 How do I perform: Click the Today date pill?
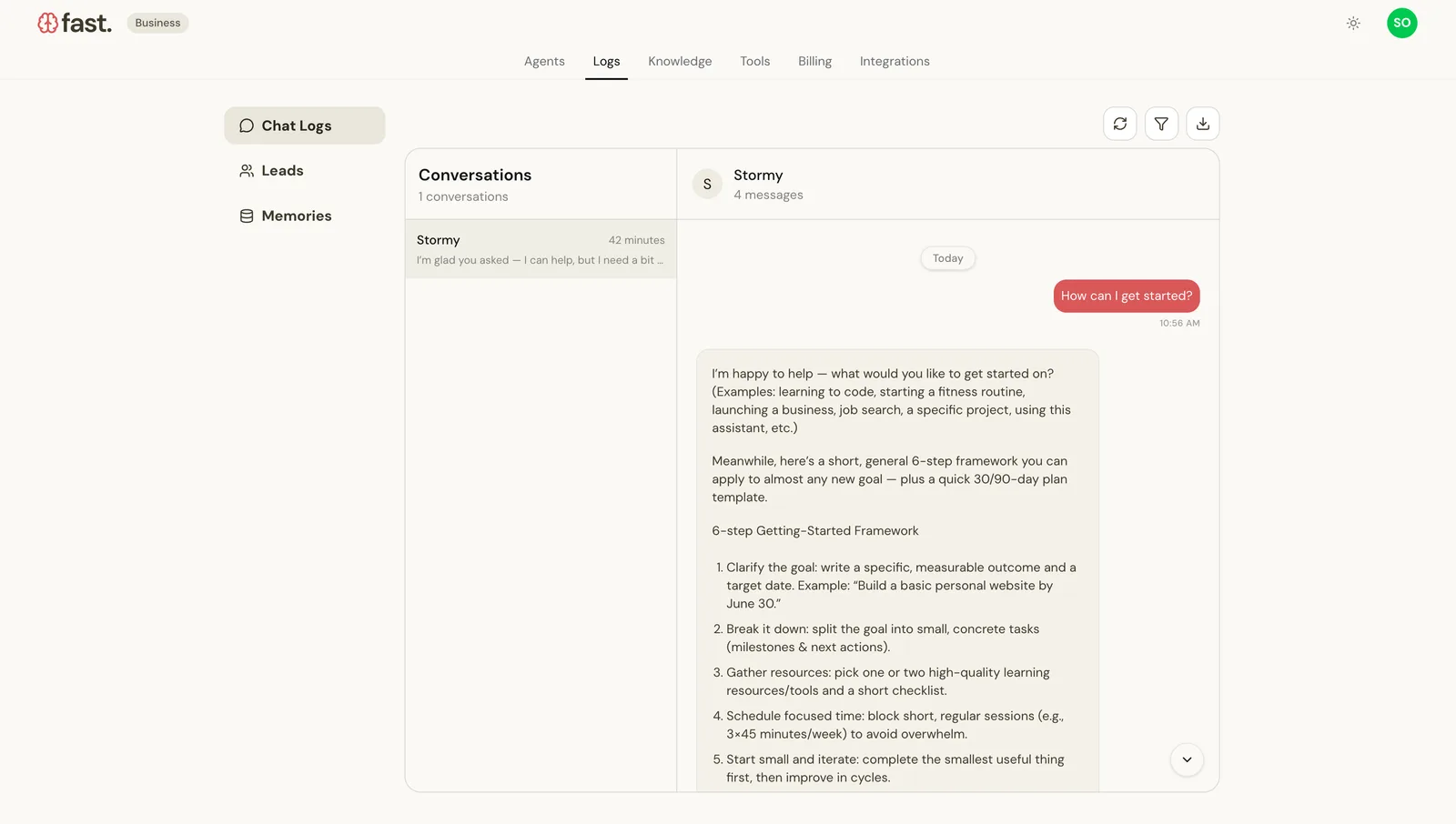pos(947,258)
